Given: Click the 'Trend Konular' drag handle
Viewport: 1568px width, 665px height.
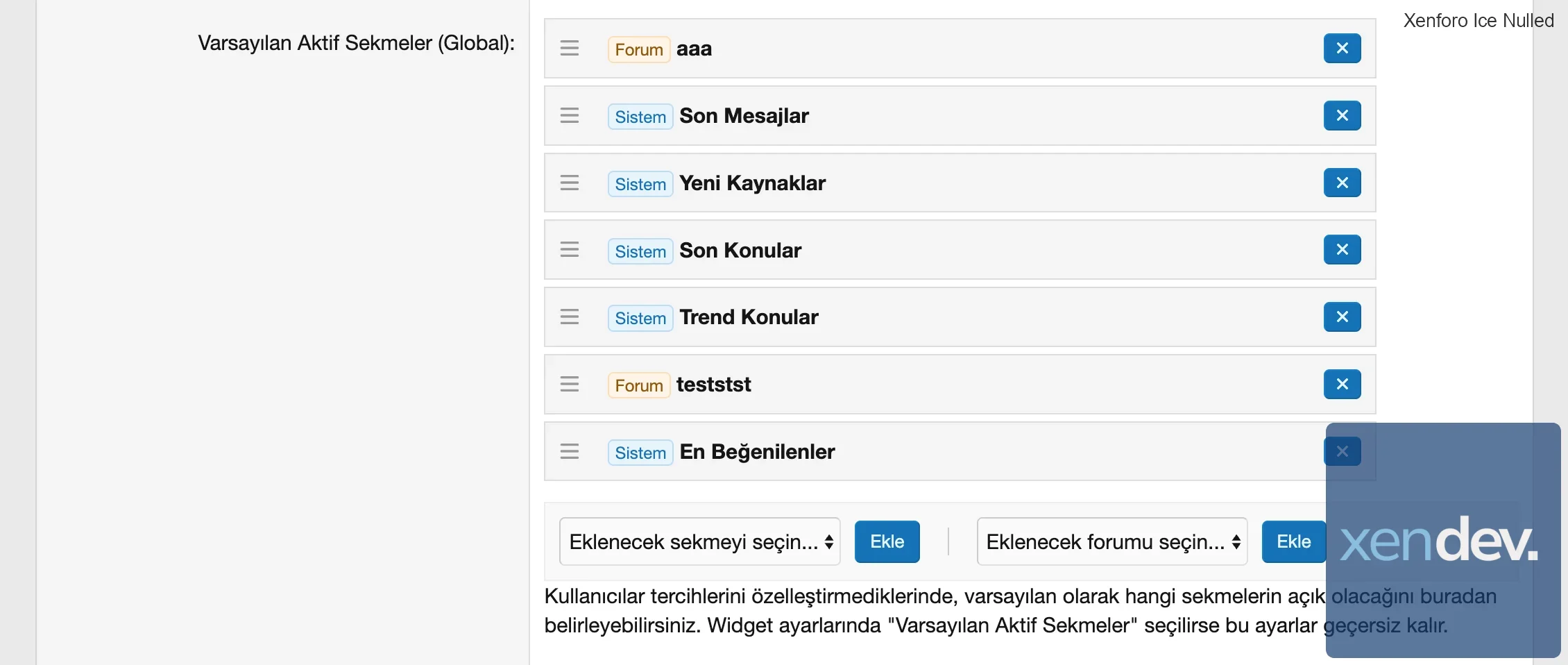Looking at the screenshot, I should pyautogui.click(x=570, y=317).
